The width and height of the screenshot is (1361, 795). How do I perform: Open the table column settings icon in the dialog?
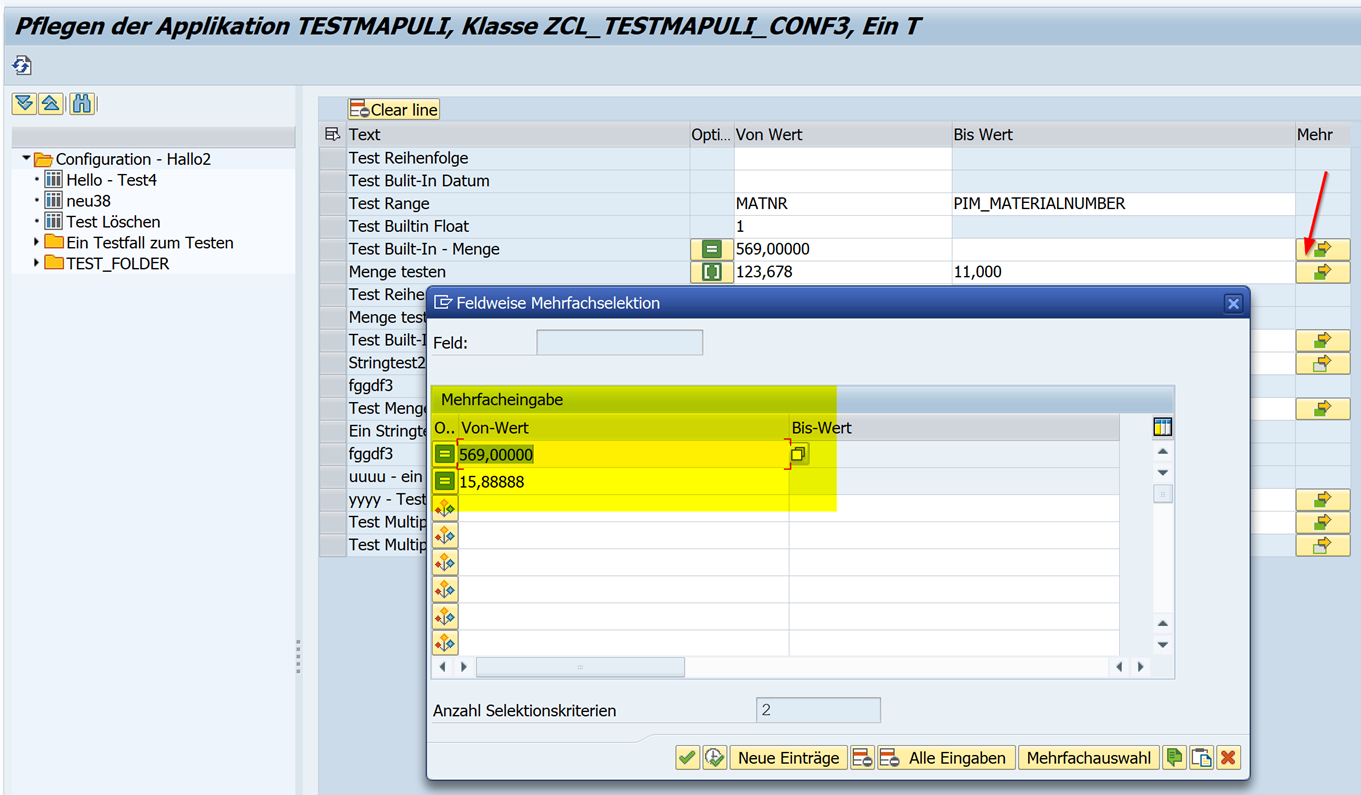[x=1162, y=428]
